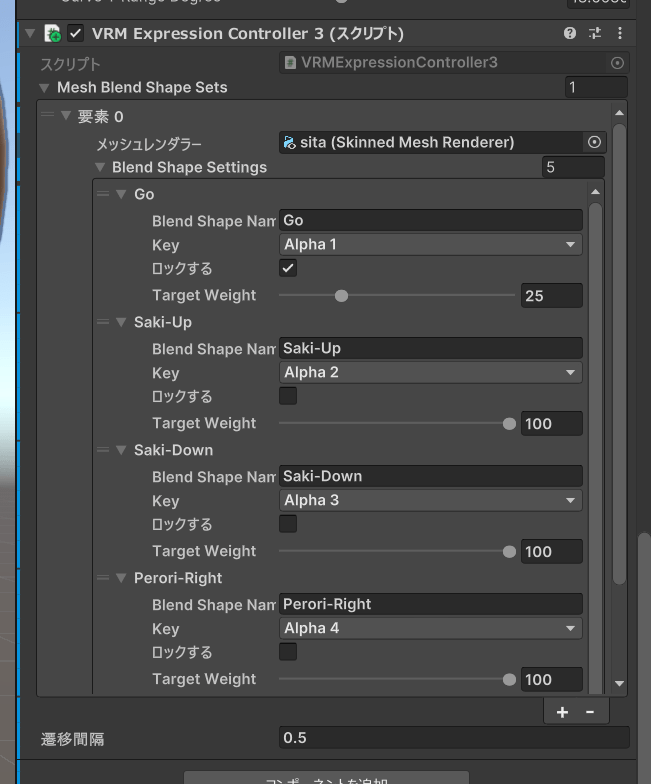Viewport: 651px width, 784px height.
Task: Click drag handle of Saki-Up entry
Action: tap(102, 322)
